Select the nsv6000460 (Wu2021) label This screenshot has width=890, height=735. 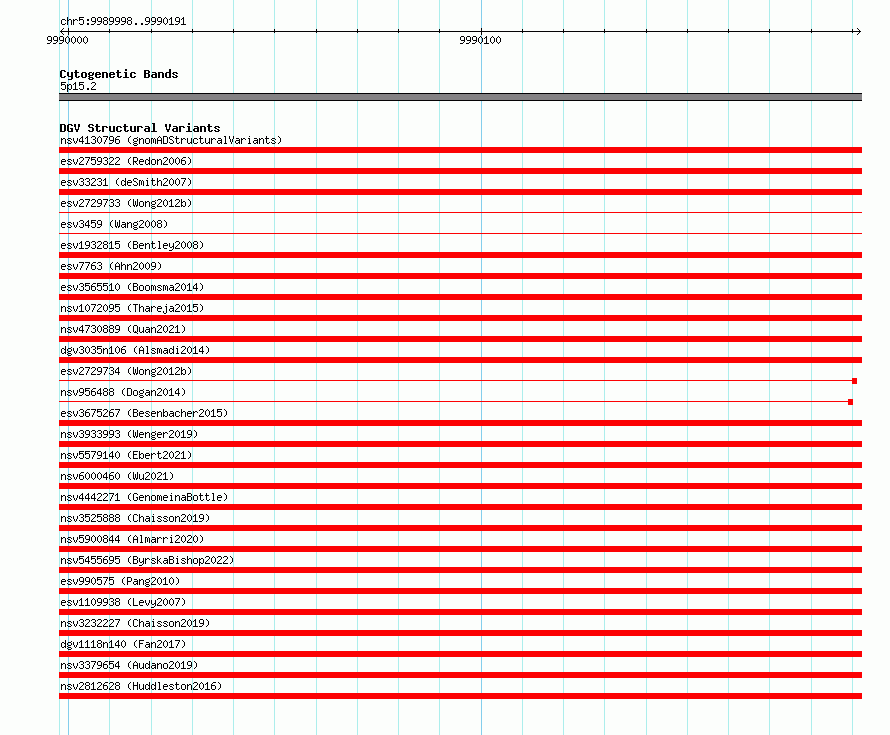click(117, 476)
